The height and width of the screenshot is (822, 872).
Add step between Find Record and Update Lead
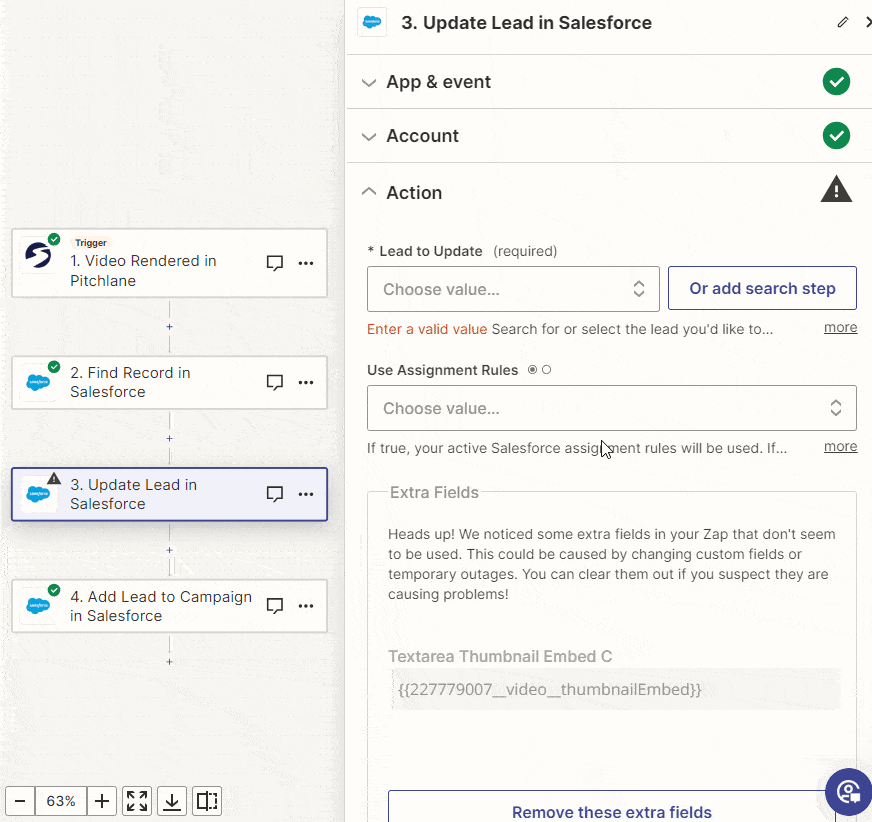(170, 439)
